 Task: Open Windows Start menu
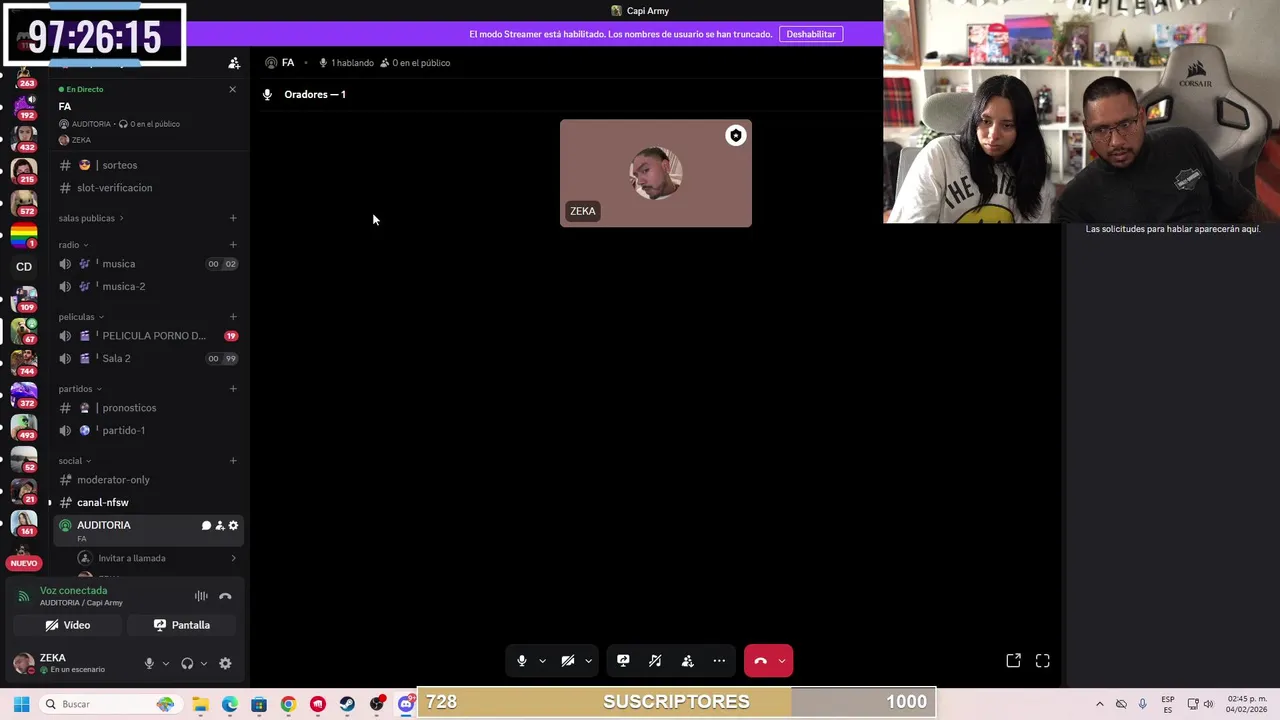pyautogui.click(x=21, y=704)
